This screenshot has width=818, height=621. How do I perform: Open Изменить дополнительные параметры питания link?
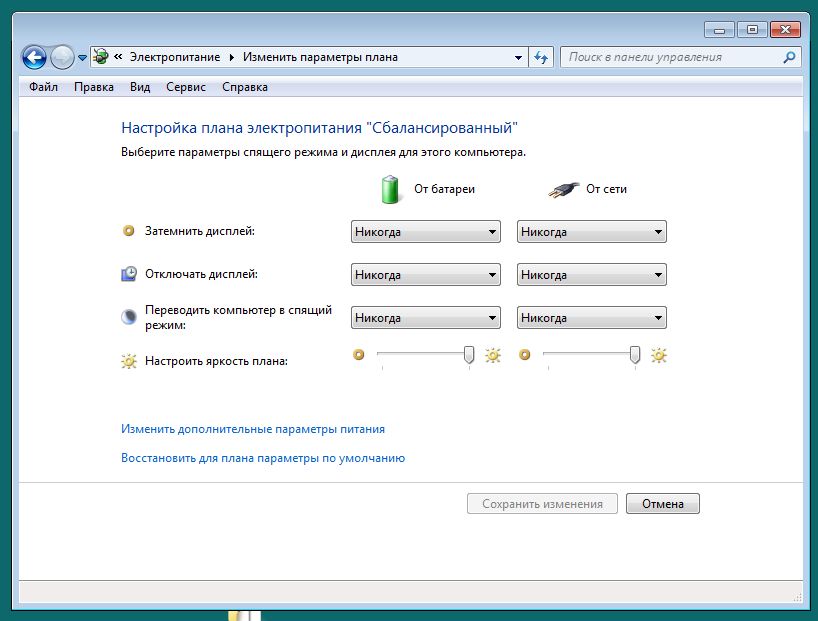253,429
